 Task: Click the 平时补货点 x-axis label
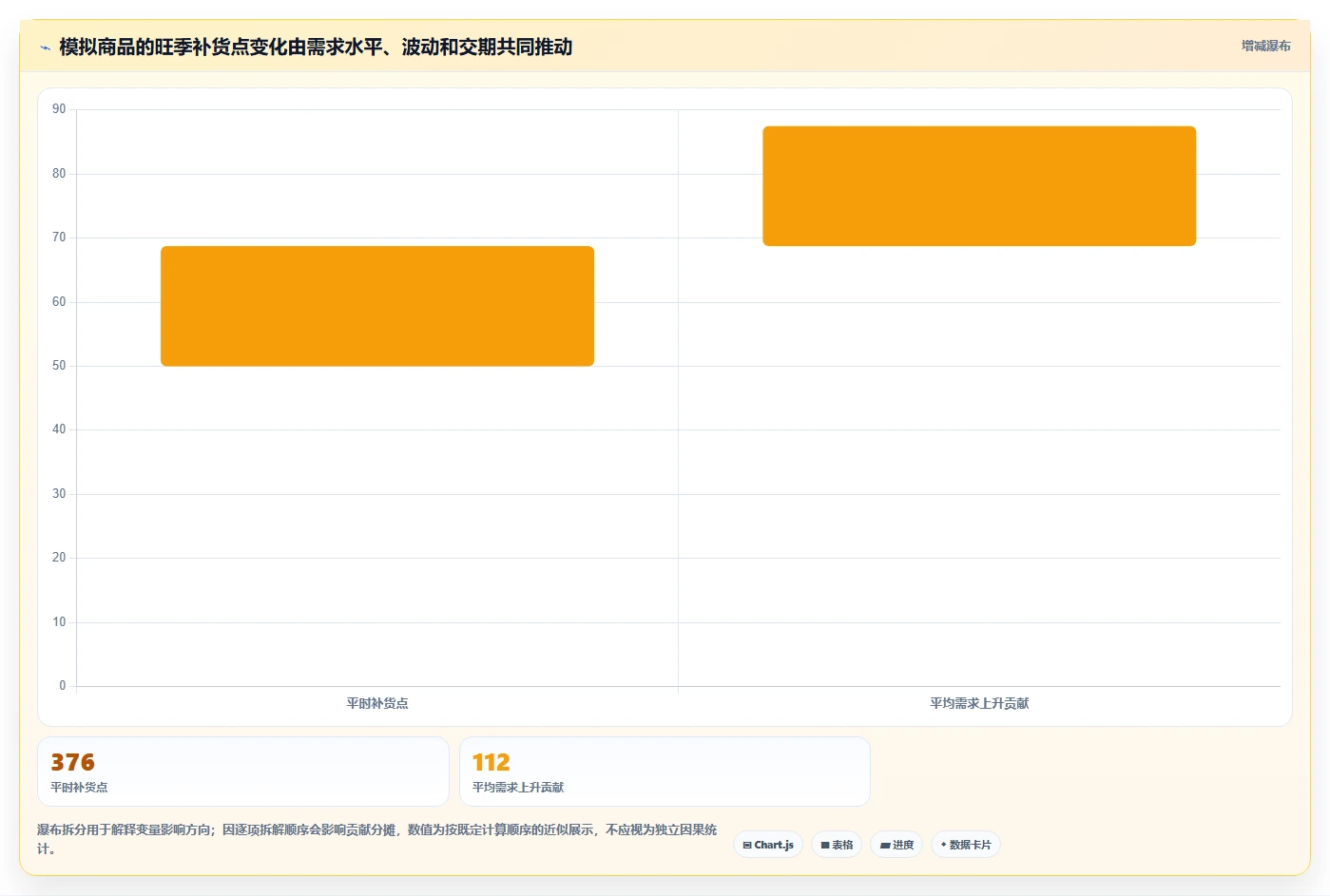377,703
